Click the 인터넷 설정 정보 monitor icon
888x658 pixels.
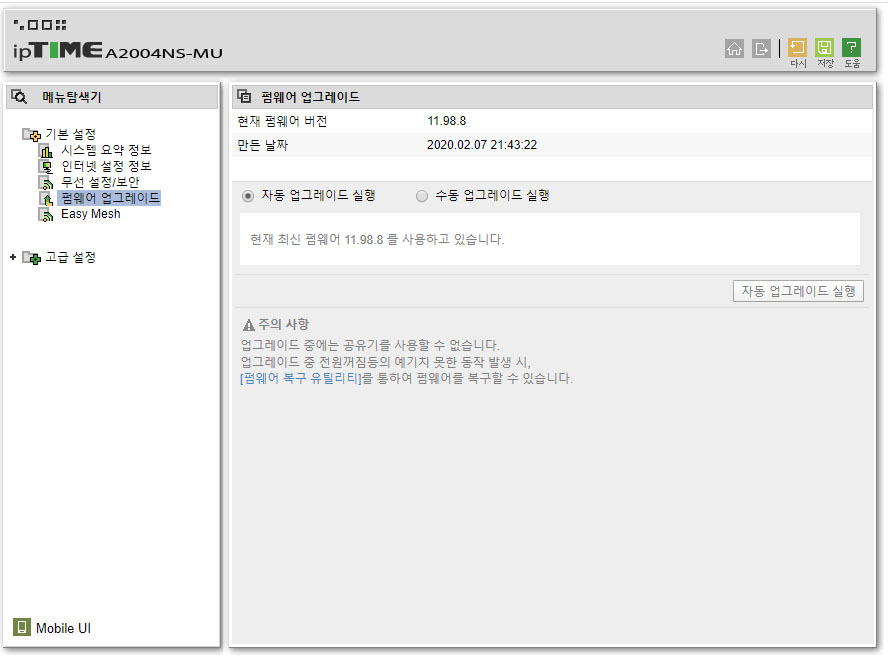pyautogui.click(x=46, y=166)
